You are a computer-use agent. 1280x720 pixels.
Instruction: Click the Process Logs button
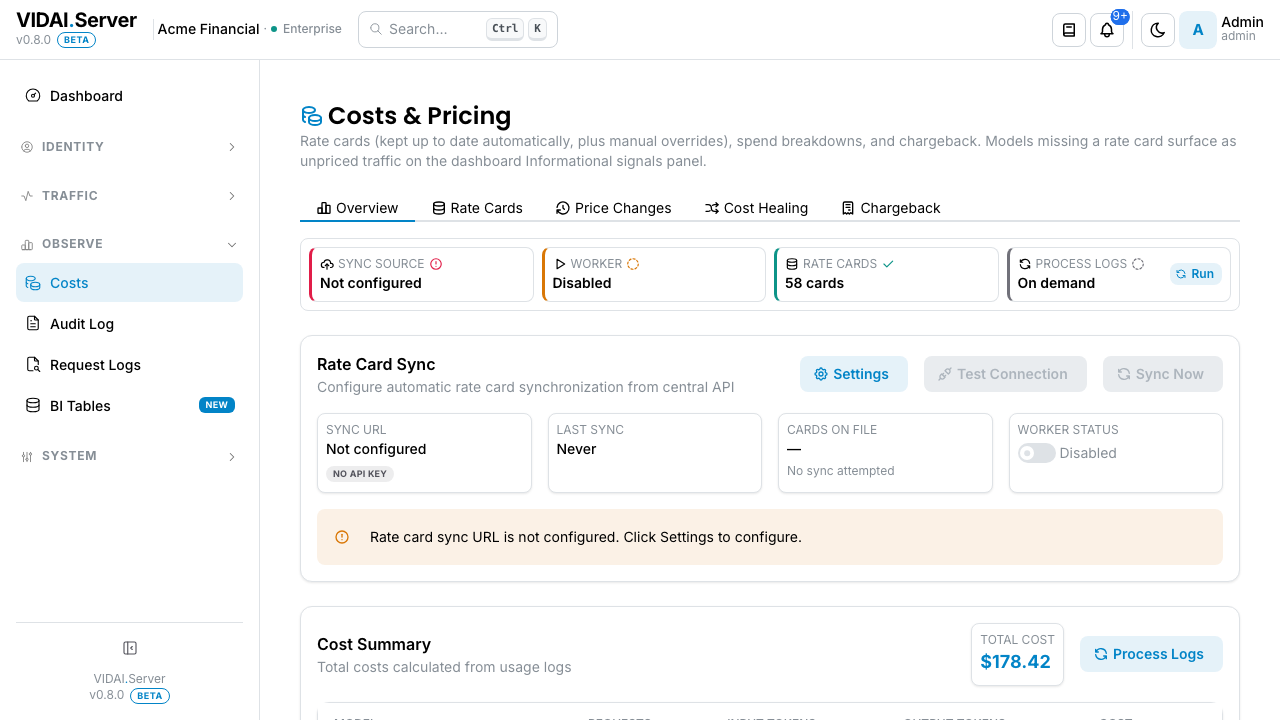click(1151, 654)
